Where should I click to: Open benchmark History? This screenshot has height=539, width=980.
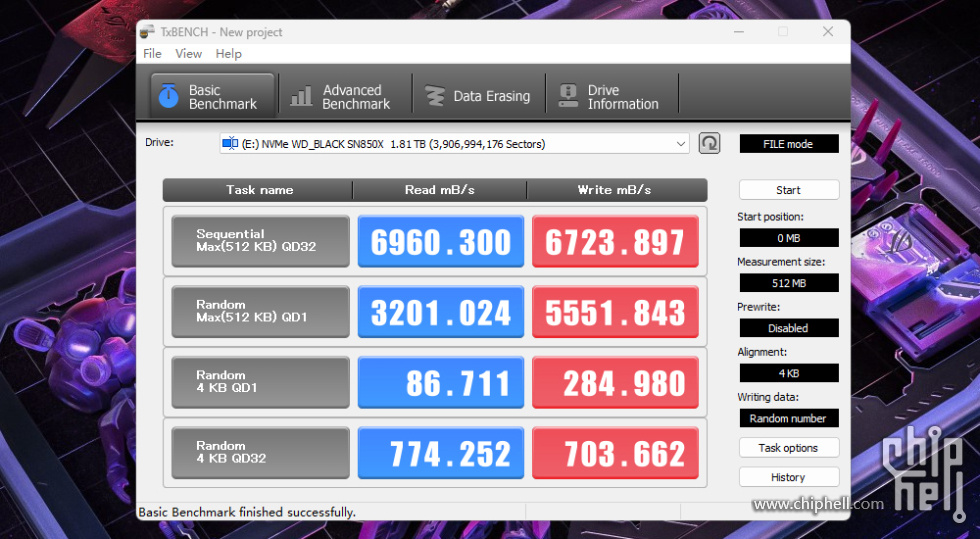coord(789,477)
